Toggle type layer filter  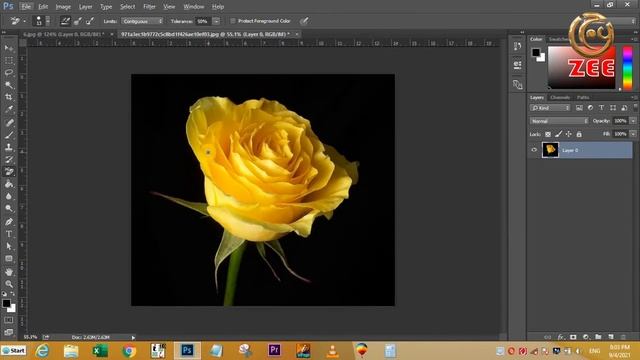tap(601, 108)
